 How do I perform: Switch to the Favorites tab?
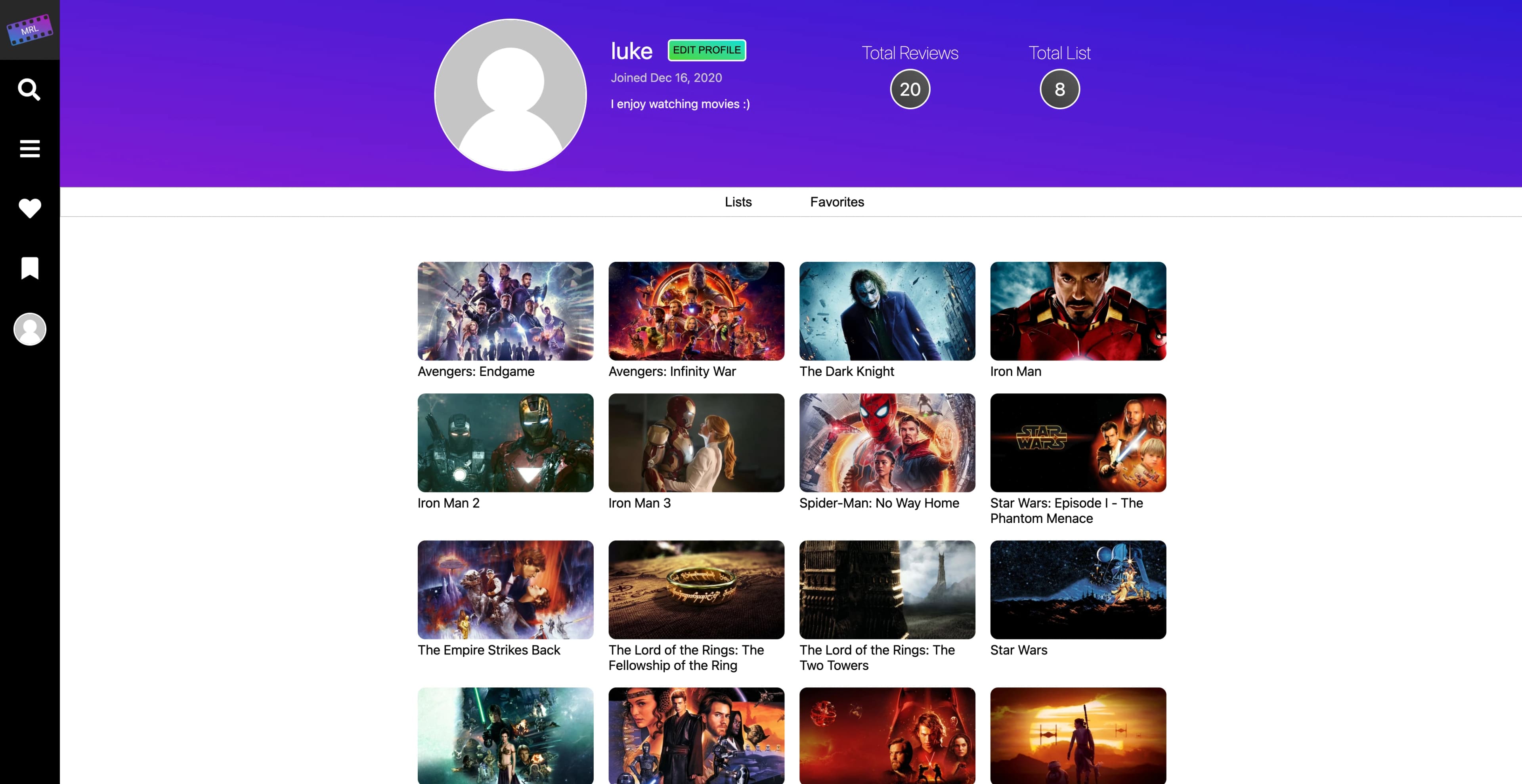pyautogui.click(x=837, y=202)
